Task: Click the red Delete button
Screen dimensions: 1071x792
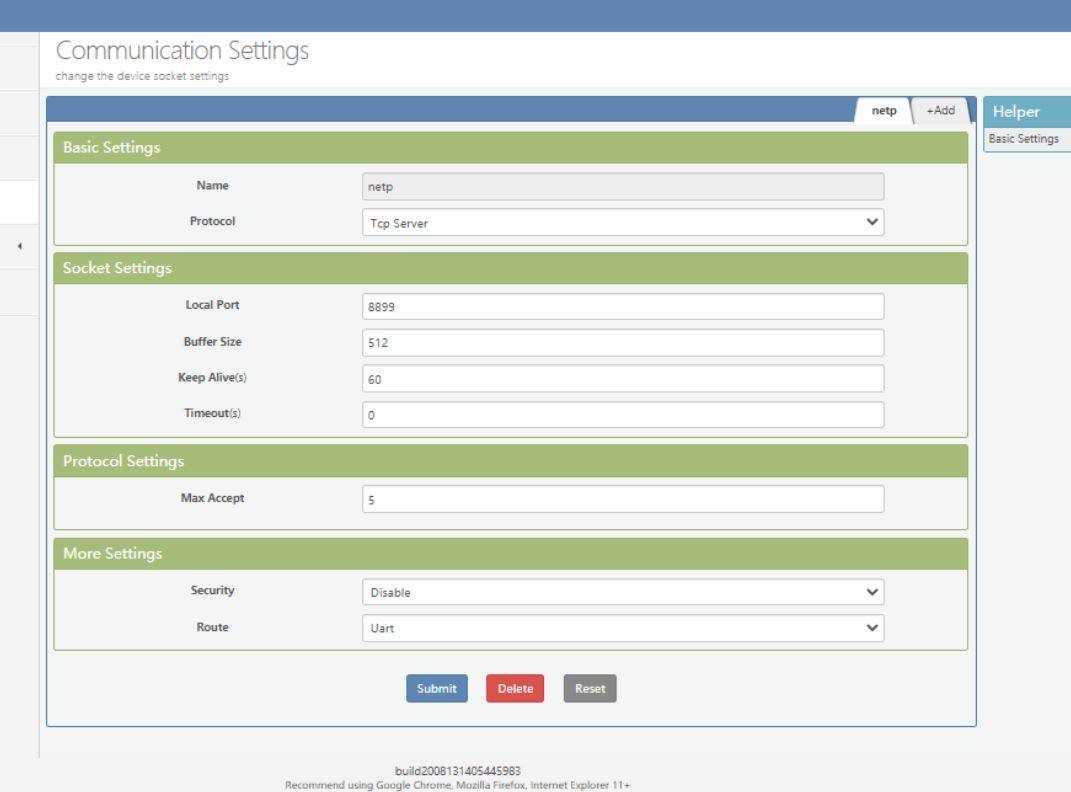Action: click(514, 688)
